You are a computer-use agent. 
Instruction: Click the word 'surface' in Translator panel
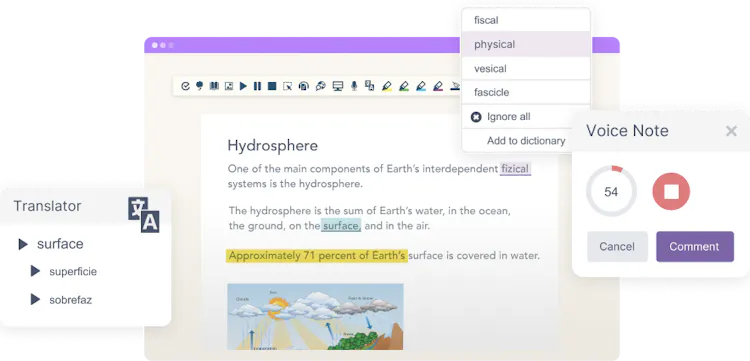[60, 244]
